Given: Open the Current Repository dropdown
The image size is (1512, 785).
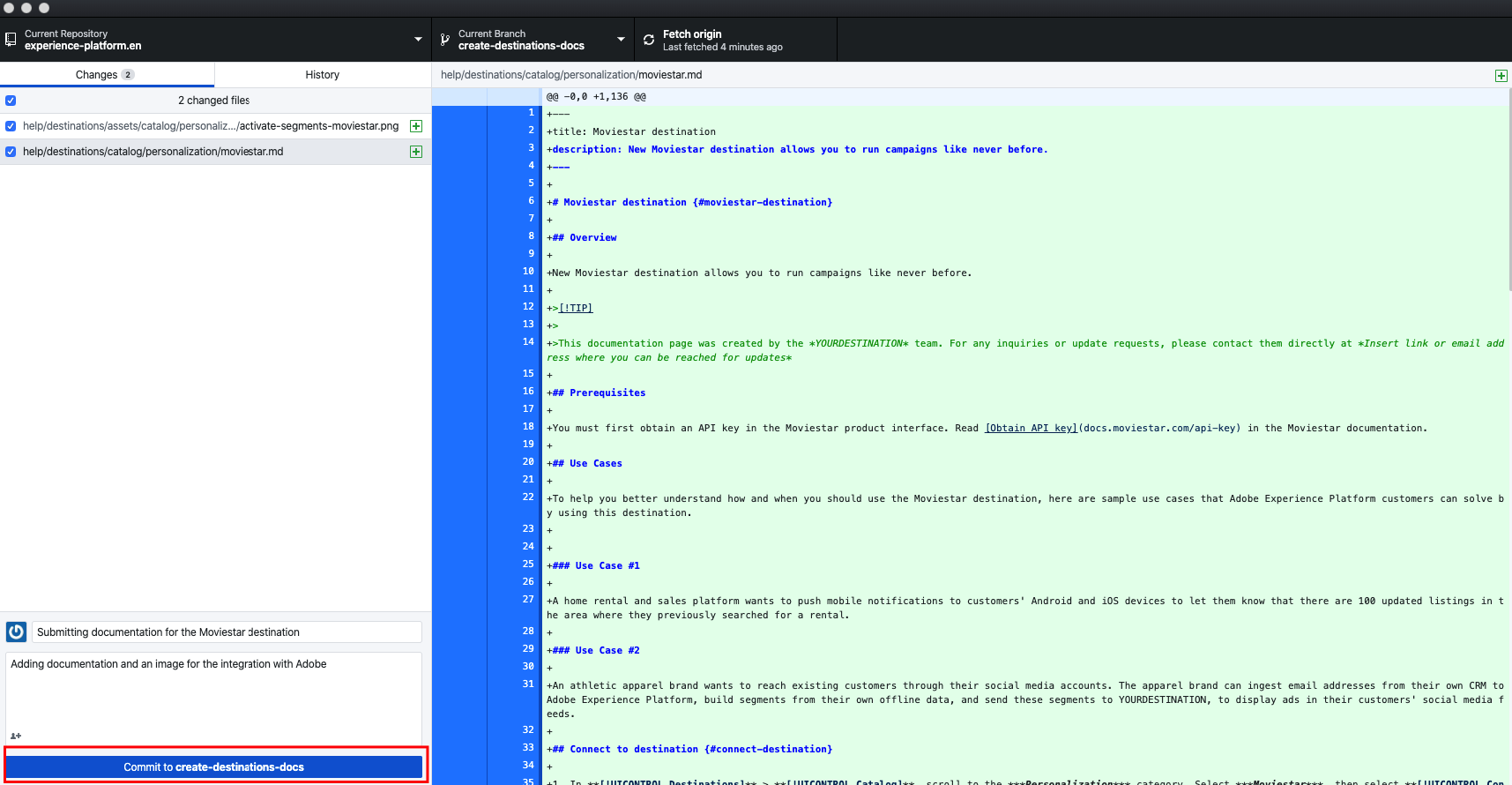Looking at the screenshot, I should pos(417,40).
